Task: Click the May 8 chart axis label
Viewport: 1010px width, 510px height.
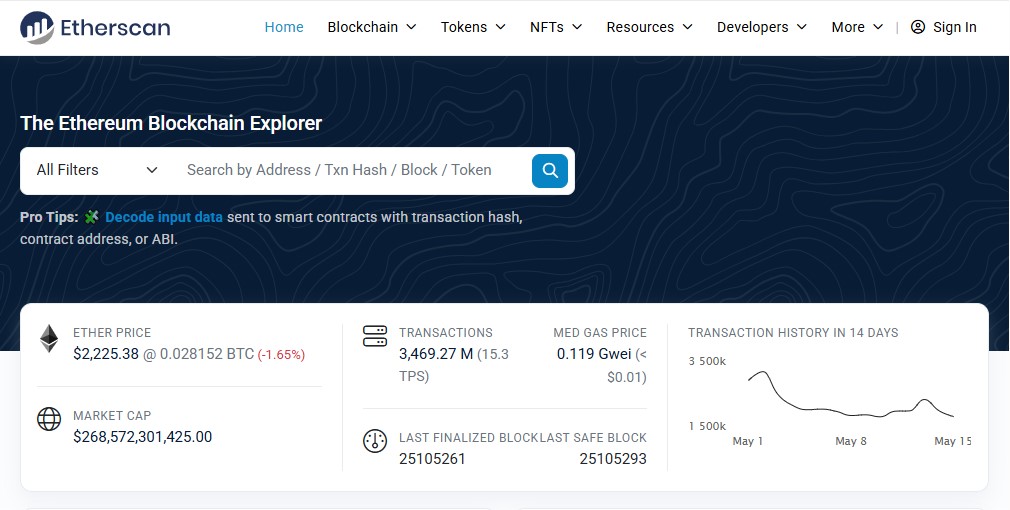Action: pyautogui.click(x=851, y=441)
